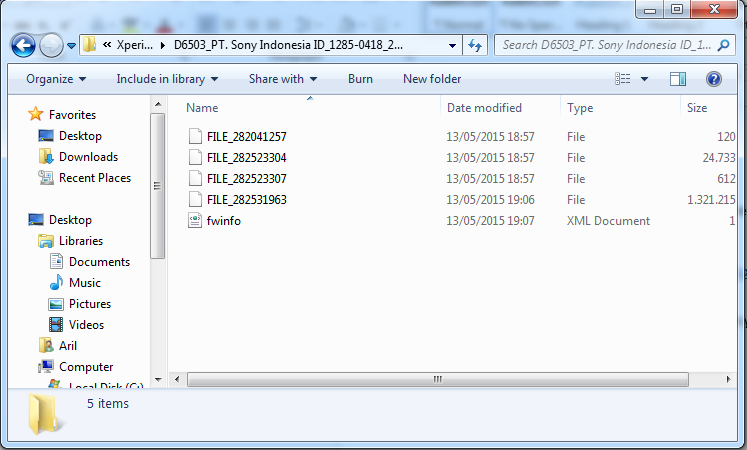The width and height of the screenshot is (747, 450).
Task: Select file FILE_282523307
Action: (246, 179)
